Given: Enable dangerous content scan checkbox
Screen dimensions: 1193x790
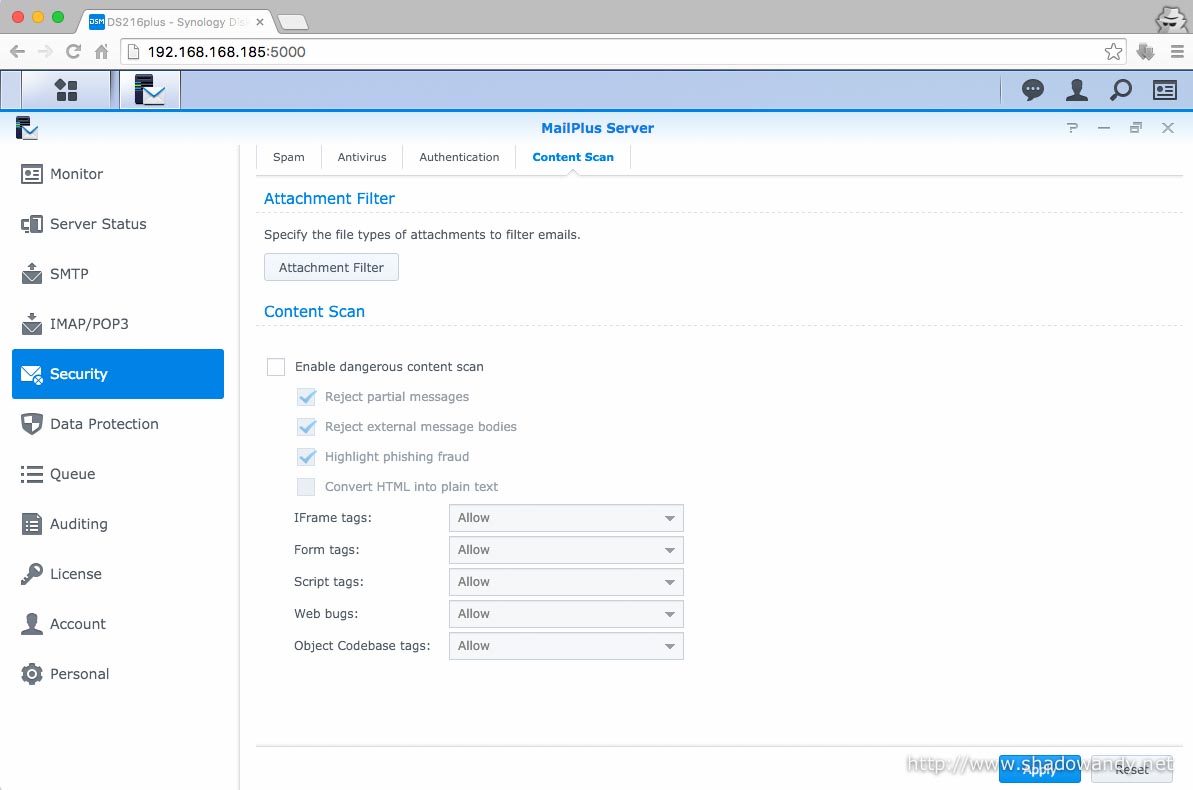Looking at the screenshot, I should pos(276,367).
